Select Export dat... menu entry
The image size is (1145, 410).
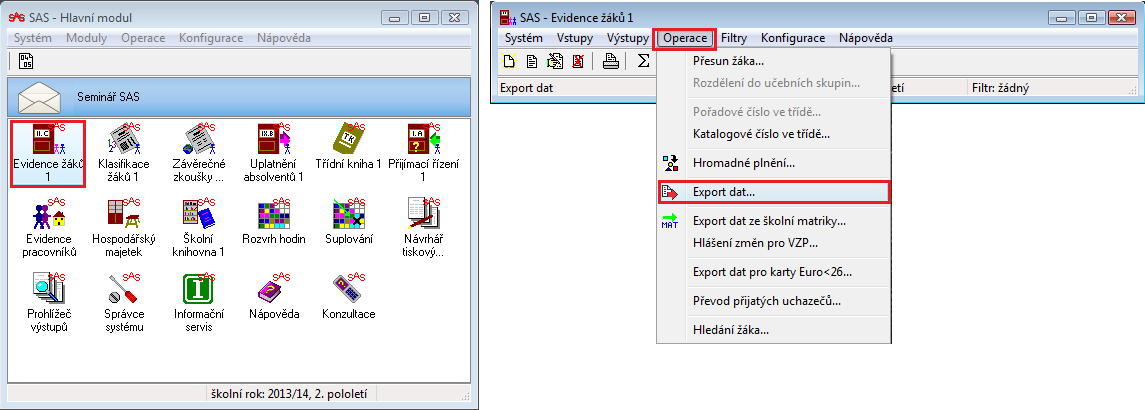point(774,192)
